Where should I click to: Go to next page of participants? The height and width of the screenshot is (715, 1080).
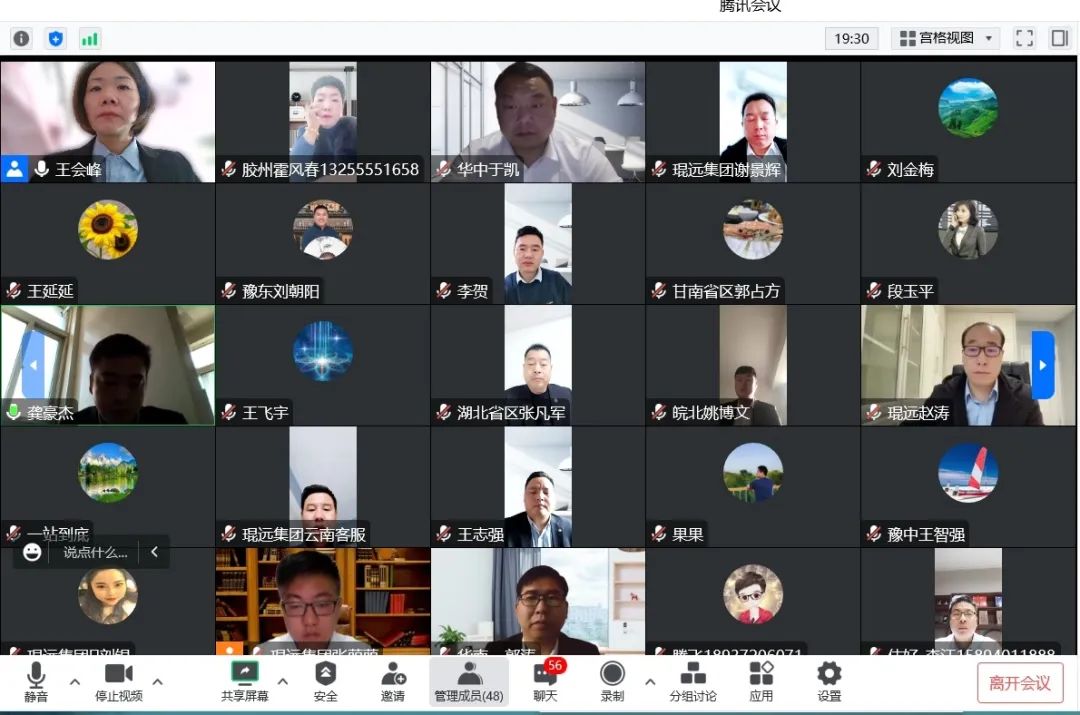pos(1043,365)
